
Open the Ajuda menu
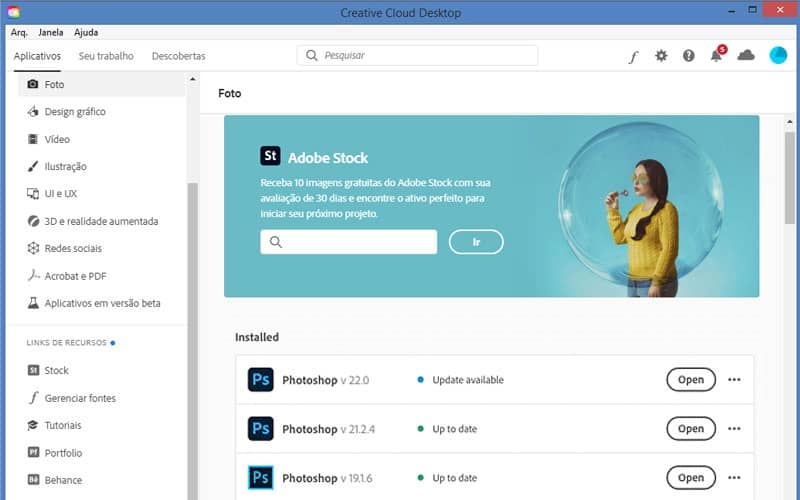tap(86, 32)
